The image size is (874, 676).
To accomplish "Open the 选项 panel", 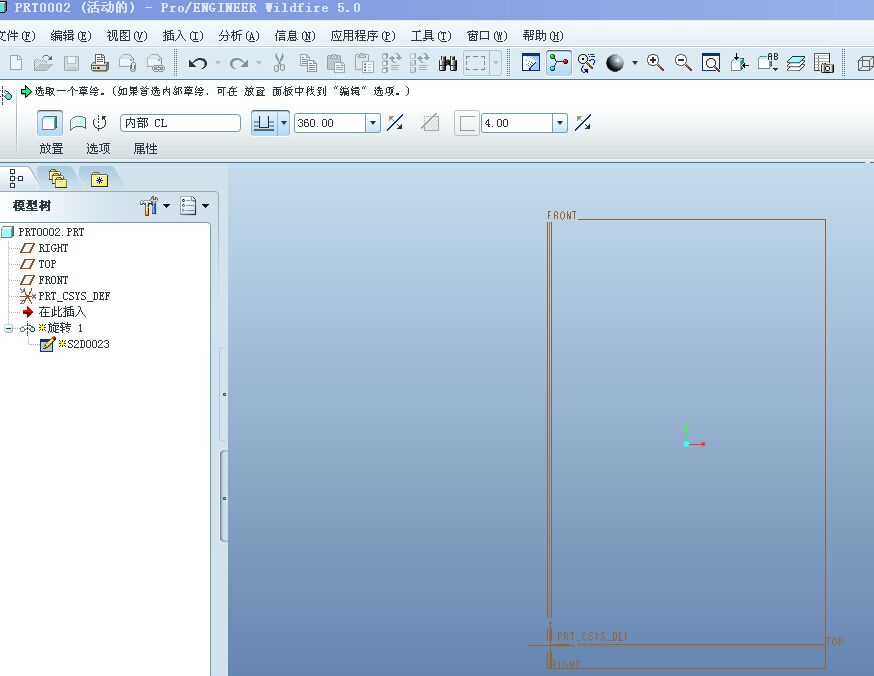I will [x=98, y=149].
